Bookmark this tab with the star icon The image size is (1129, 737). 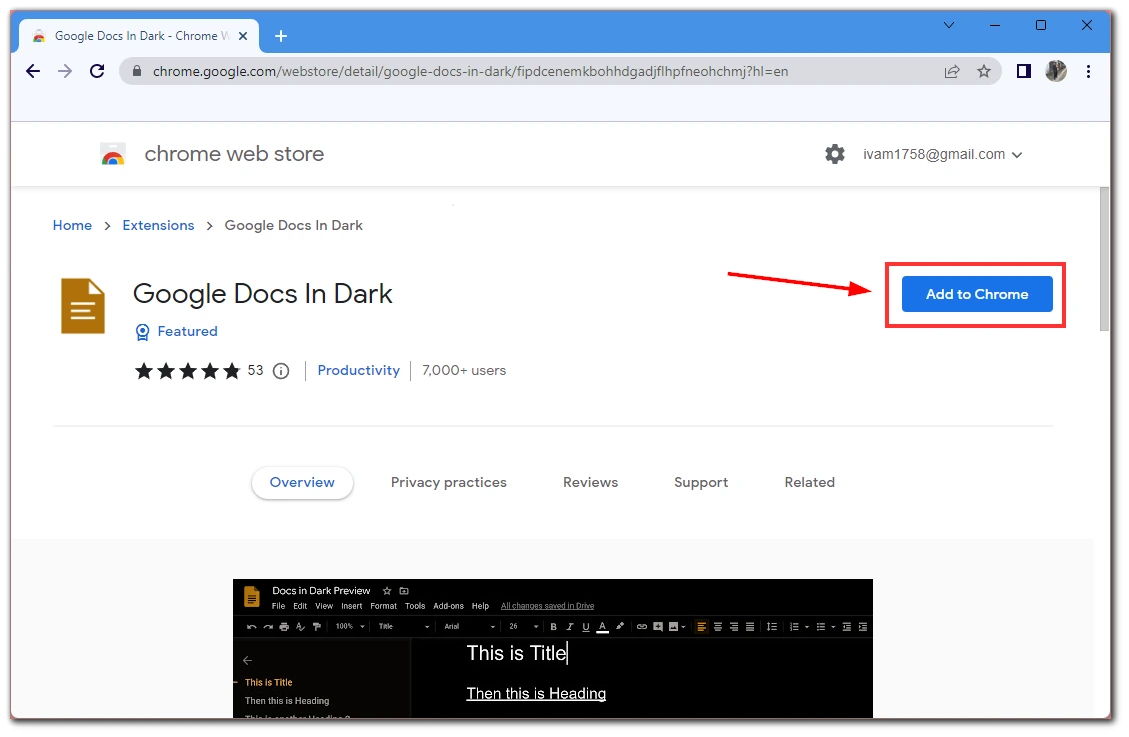point(984,71)
